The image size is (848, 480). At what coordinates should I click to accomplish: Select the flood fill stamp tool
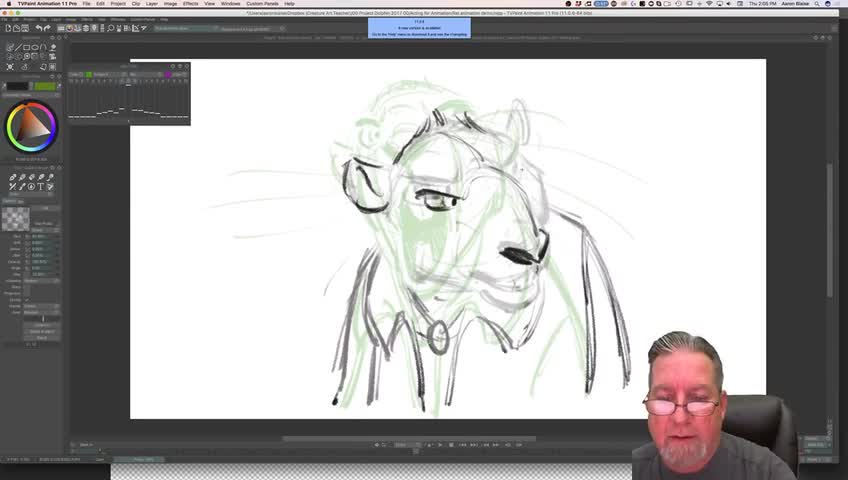(x=52, y=48)
